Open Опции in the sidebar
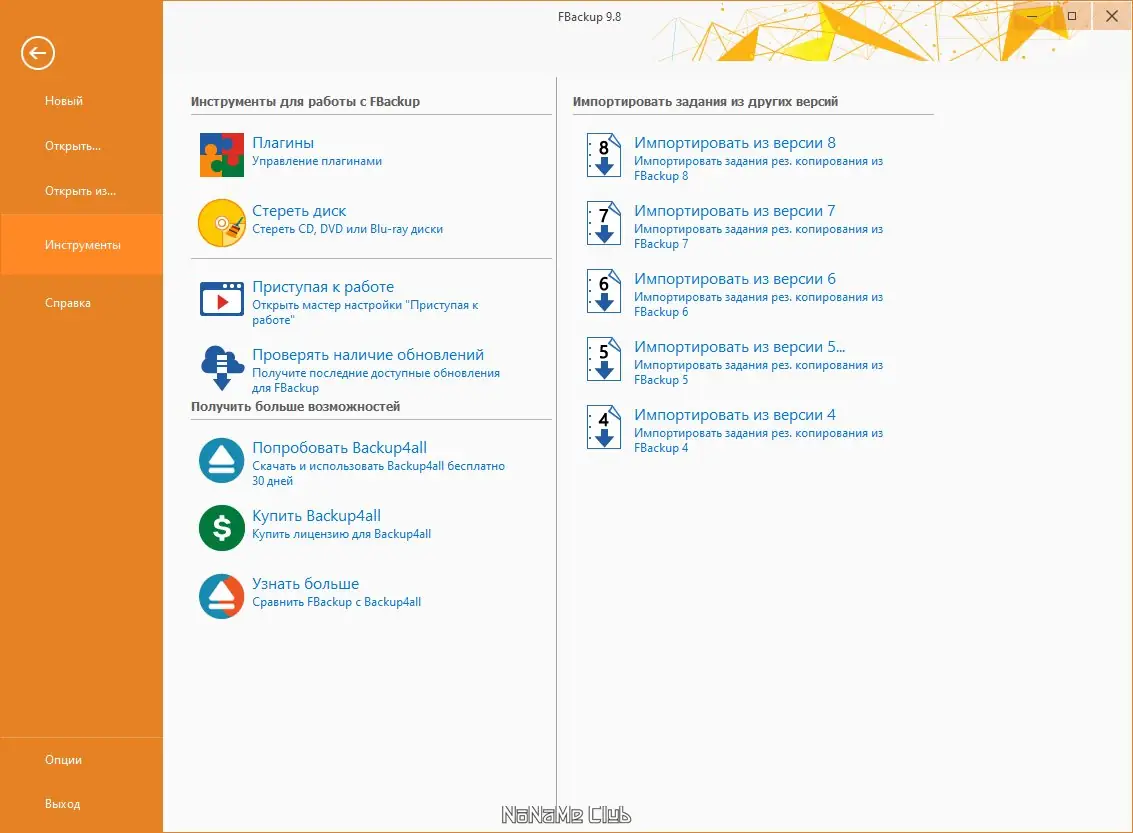The width and height of the screenshot is (1133, 833). pyautogui.click(x=64, y=759)
